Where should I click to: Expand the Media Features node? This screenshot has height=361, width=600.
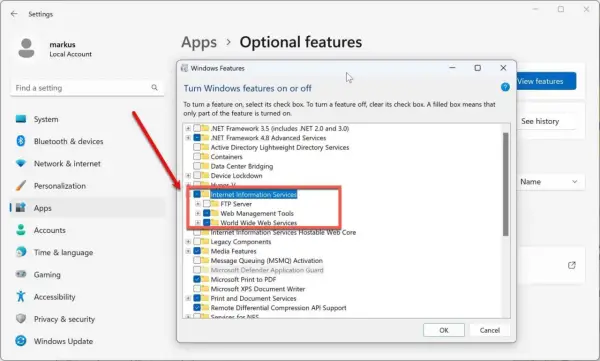[x=188, y=251]
